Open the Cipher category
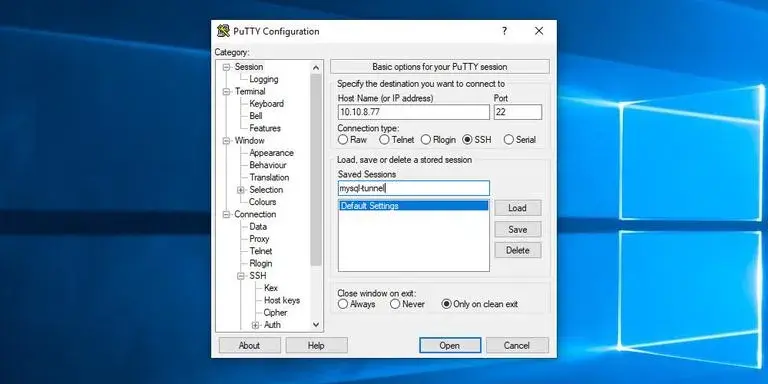Viewport: 768px width, 384px height. pyautogui.click(x=275, y=312)
